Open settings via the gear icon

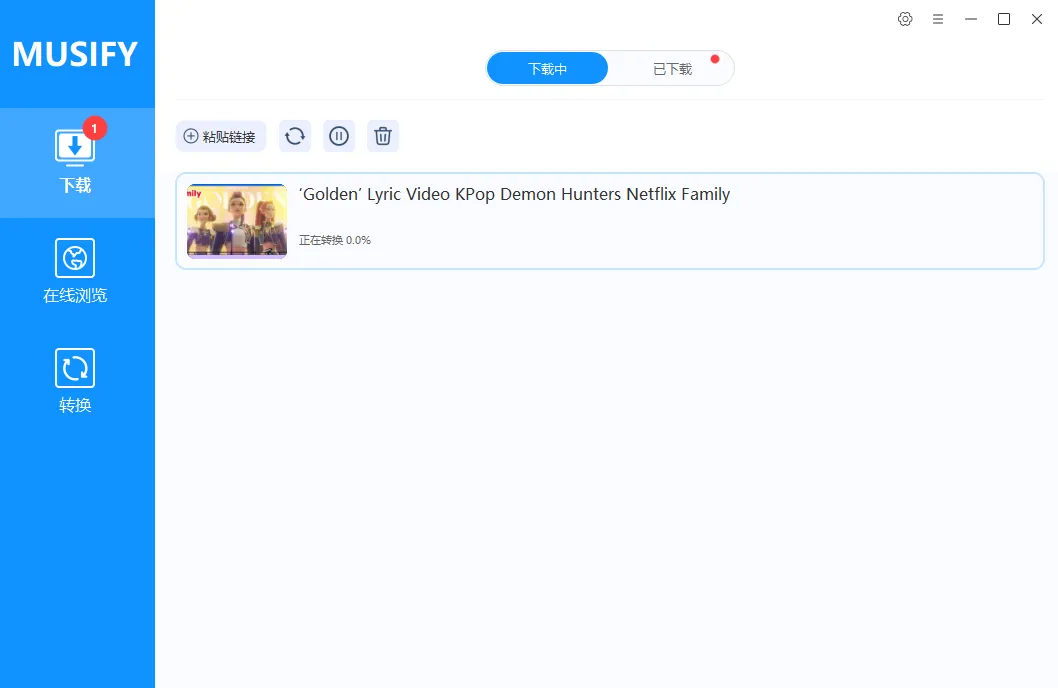pos(905,19)
